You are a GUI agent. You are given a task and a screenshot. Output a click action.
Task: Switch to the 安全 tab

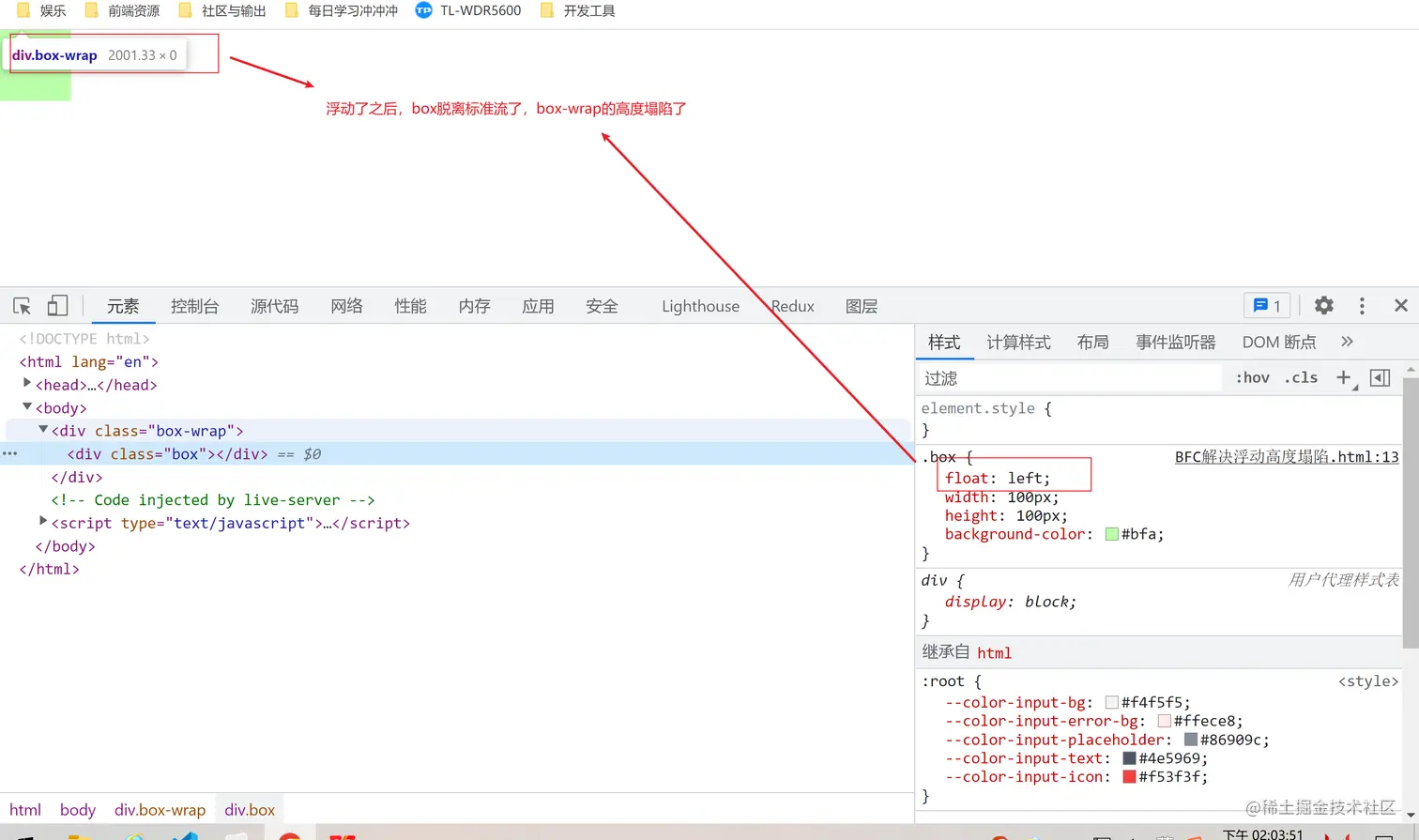tap(603, 306)
